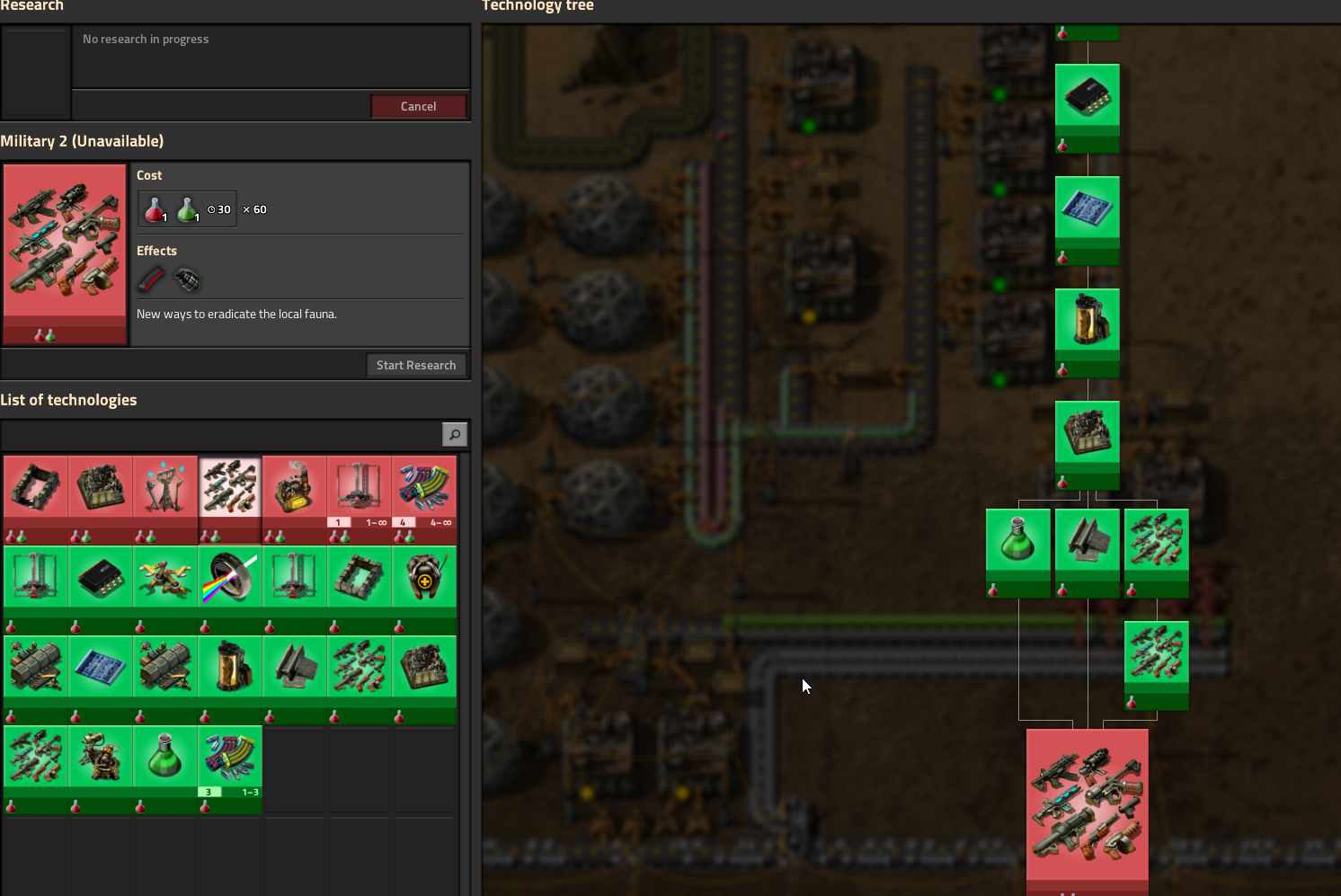Select green heavy armor technology
The width and height of the screenshot is (1341, 896).
pyautogui.click(x=424, y=590)
